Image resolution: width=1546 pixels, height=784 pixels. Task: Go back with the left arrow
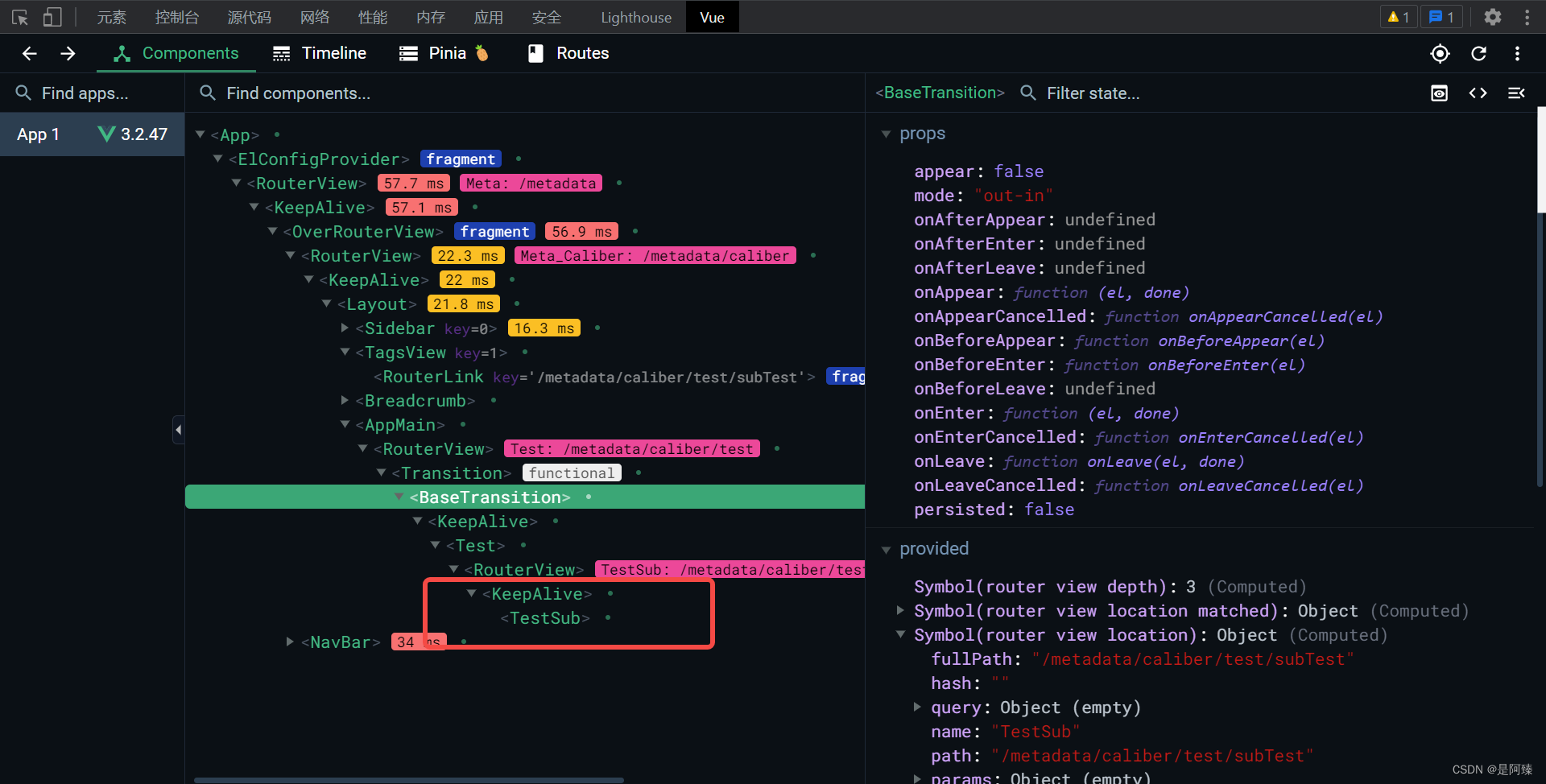pyautogui.click(x=30, y=53)
